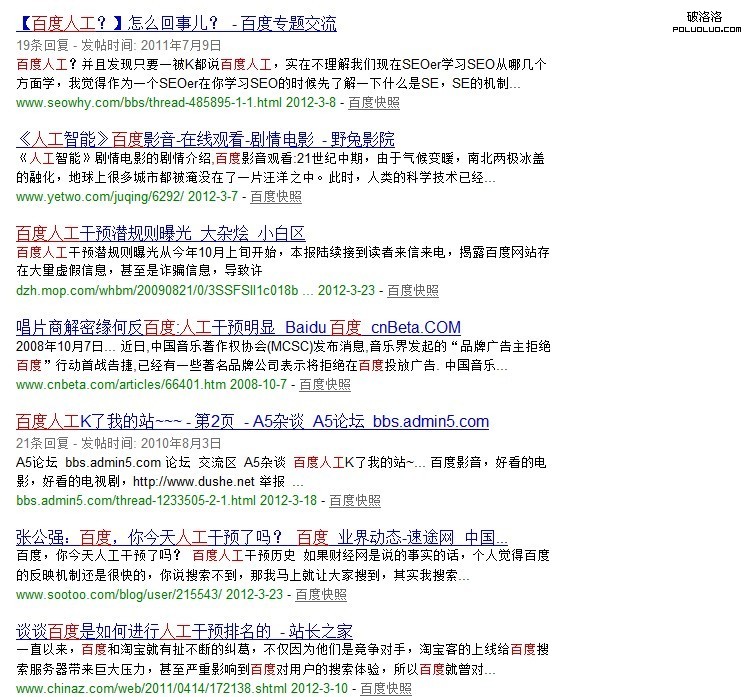Open the 谈谈百度是如何进行人工干预排名的 站长之家 result
This screenshot has height=697, width=752.
coord(184,631)
